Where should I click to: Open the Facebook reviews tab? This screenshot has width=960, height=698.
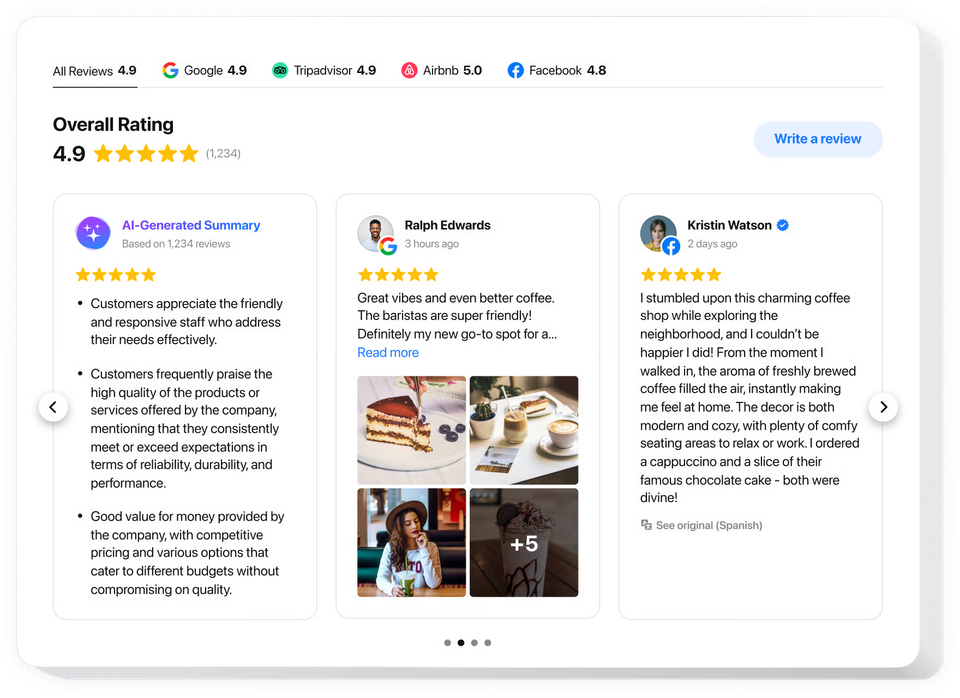coord(556,71)
